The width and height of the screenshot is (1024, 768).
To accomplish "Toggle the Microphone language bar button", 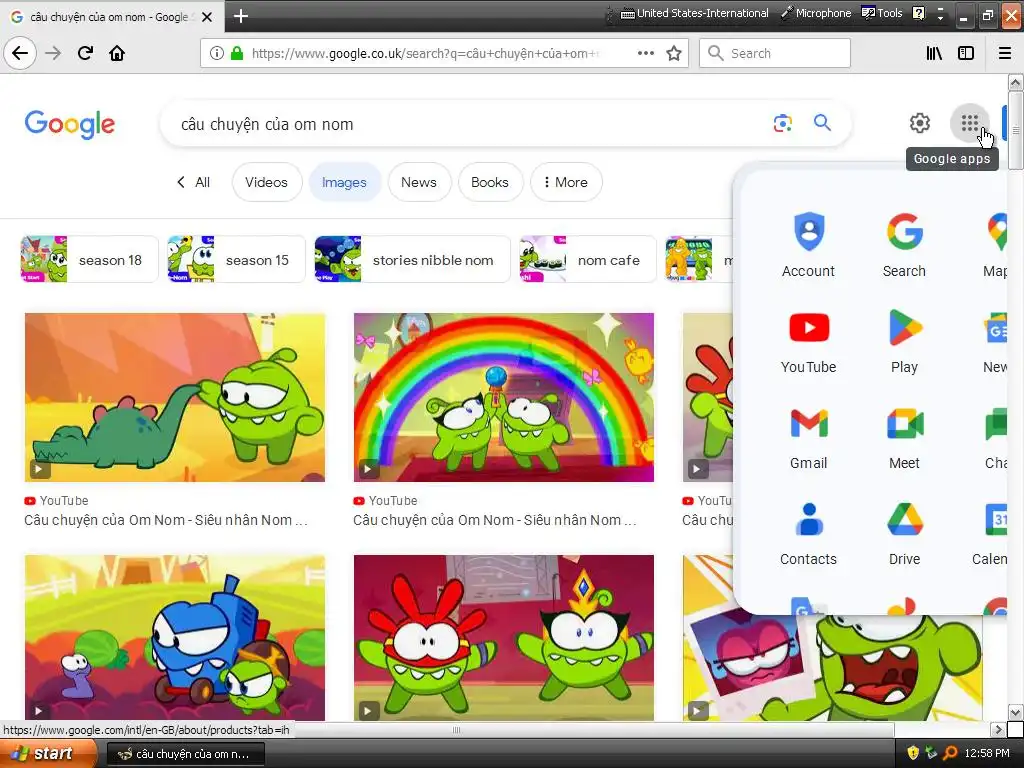I will click(816, 13).
